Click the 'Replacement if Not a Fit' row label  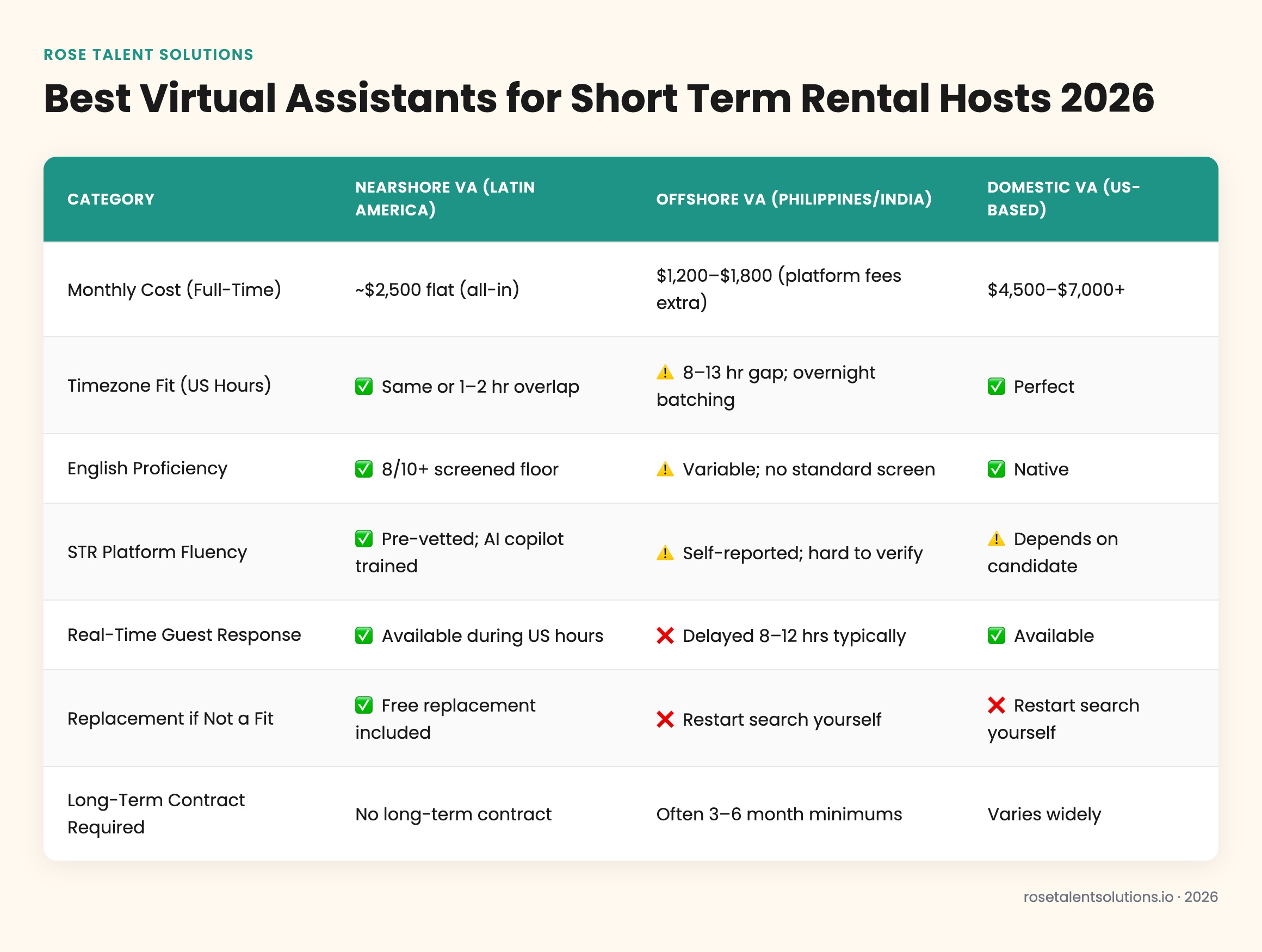(x=170, y=719)
